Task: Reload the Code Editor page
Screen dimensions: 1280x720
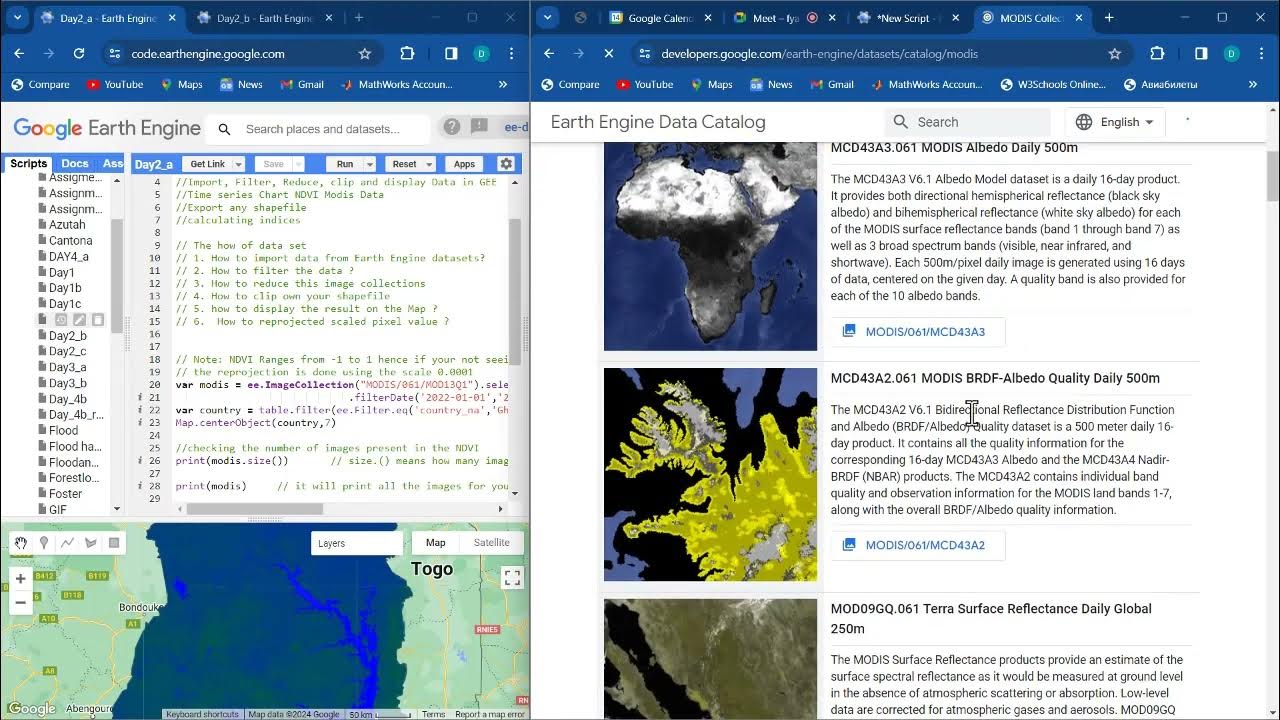Action: pyautogui.click(x=79, y=54)
